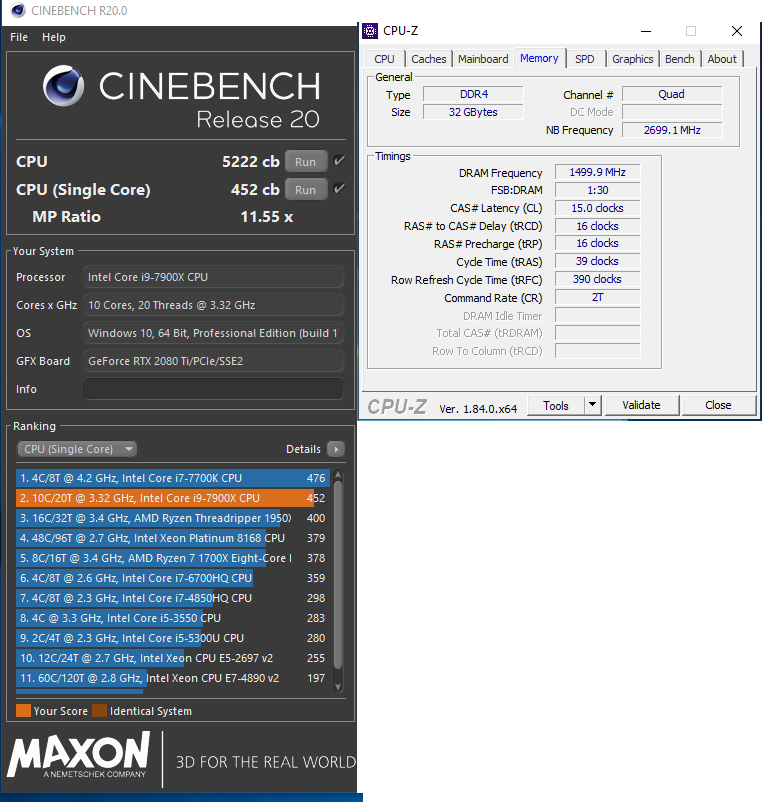Image resolution: width=770 pixels, height=802 pixels.
Task: Switch to the CPU tab in CPU-Z
Action: coord(384,59)
